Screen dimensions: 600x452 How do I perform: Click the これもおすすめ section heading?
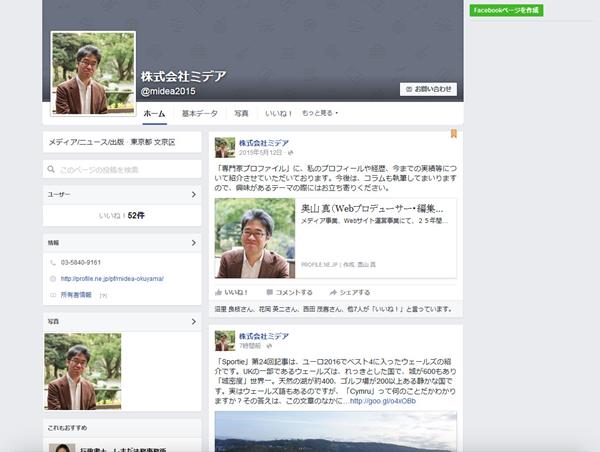click(67, 428)
